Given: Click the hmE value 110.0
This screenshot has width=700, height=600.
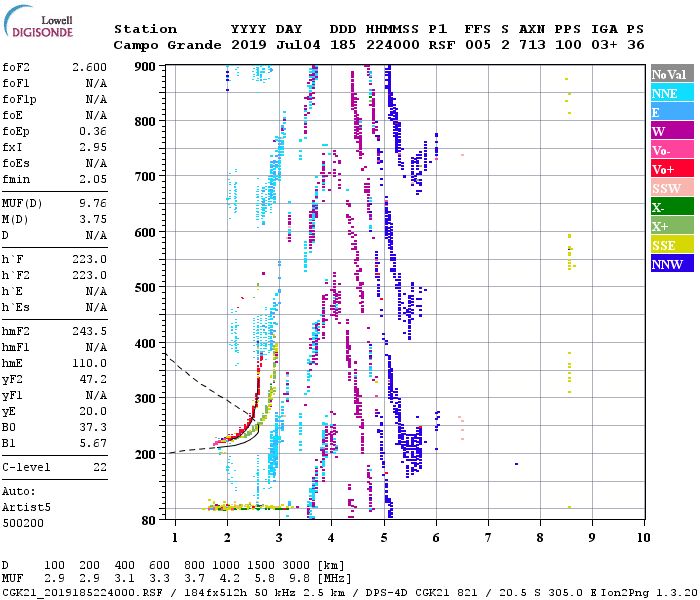Looking at the screenshot, I should click(x=89, y=363).
